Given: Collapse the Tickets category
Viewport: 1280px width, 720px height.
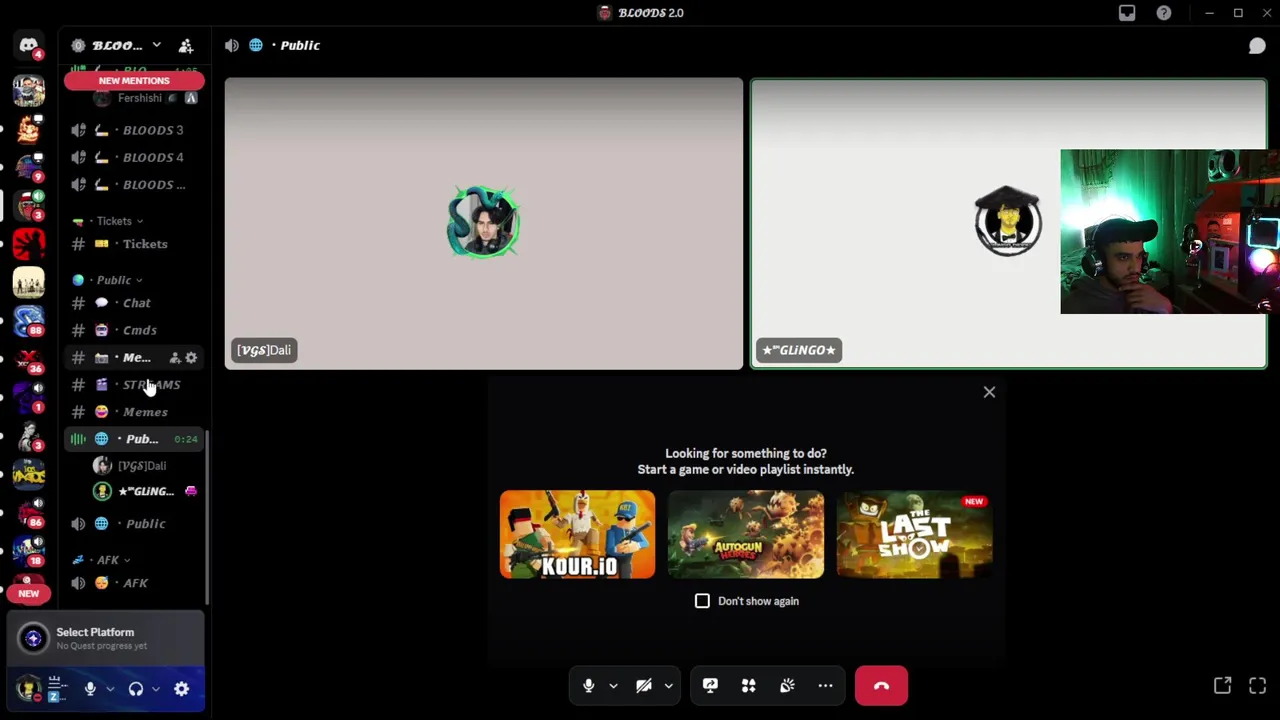Looking at the screenshot, I should click(x=113, y=221).
